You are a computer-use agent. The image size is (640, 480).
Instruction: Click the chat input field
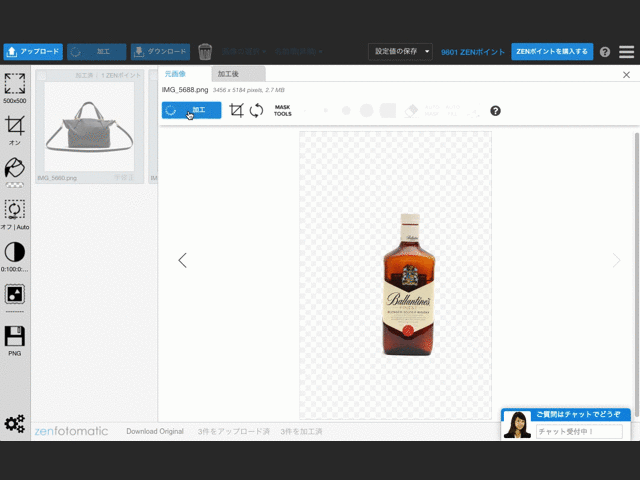[x=579, y=431]
